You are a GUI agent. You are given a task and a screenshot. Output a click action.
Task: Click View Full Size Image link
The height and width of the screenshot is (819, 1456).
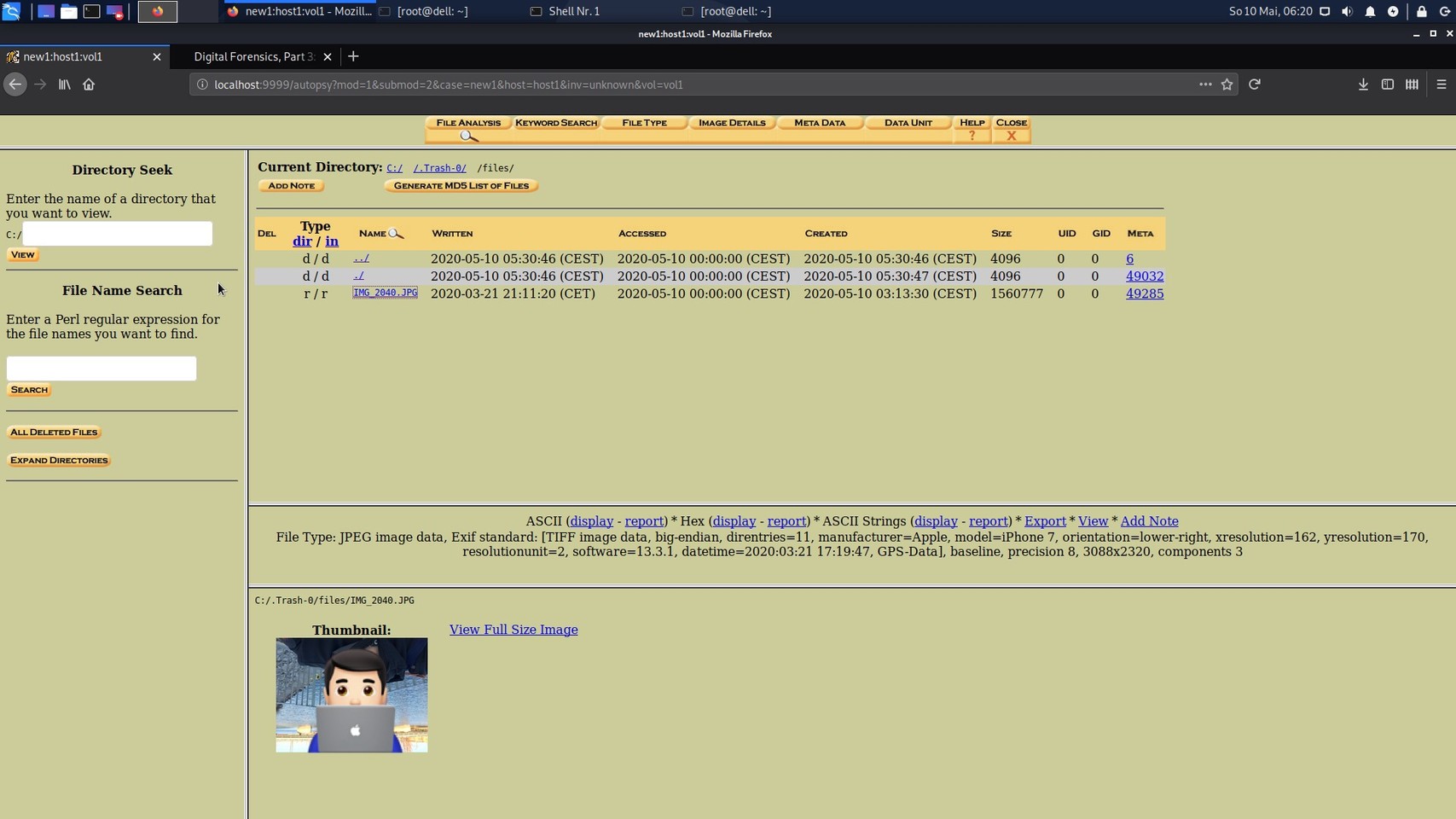click(x=513, y=630)
